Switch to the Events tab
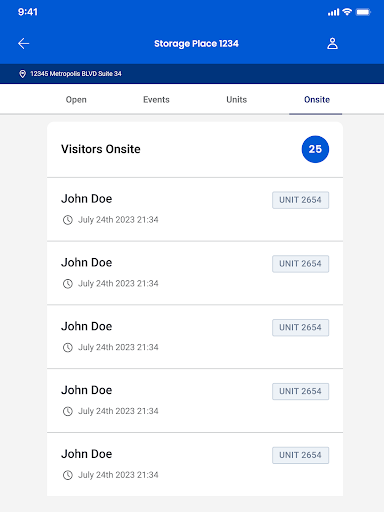This screenshot has height=512, width=384. tap(156, 100)
